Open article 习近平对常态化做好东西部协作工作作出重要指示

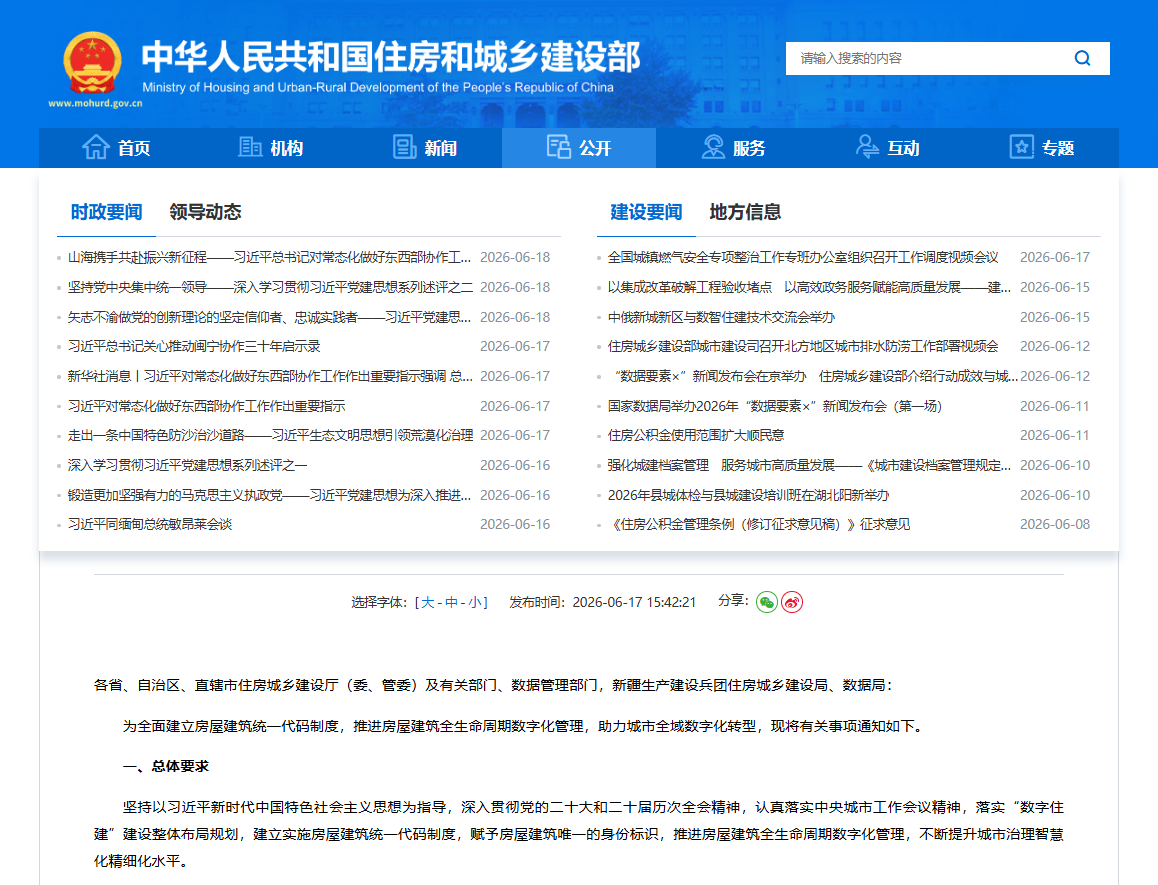point(206,406)
